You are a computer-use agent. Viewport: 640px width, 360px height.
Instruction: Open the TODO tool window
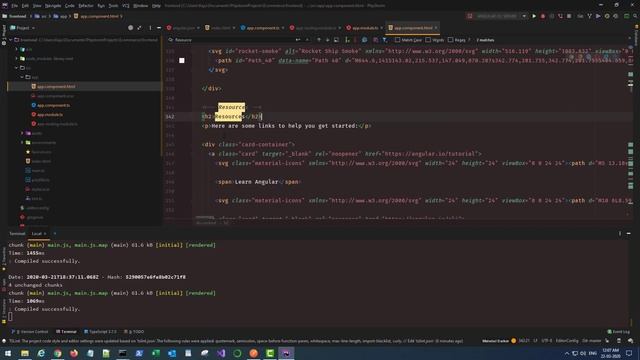point(134,332)
